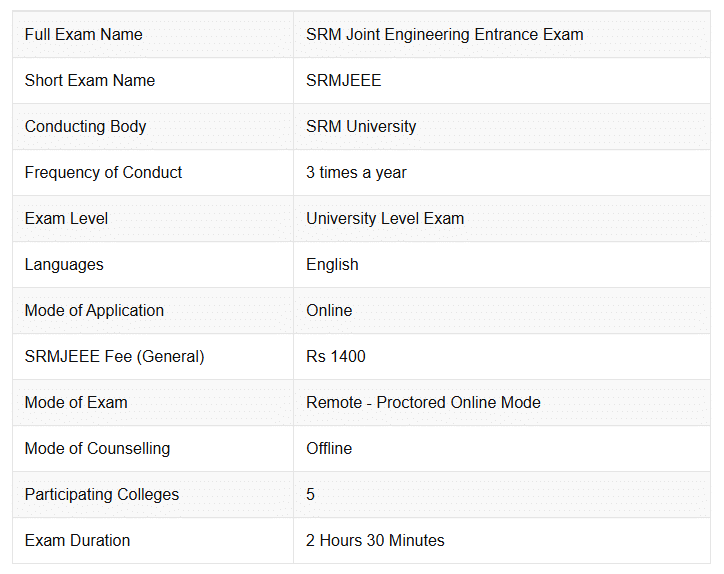Click the 'SRMJEEE Fee (General)' label
The image size is (724, 574).
[115, 356]
